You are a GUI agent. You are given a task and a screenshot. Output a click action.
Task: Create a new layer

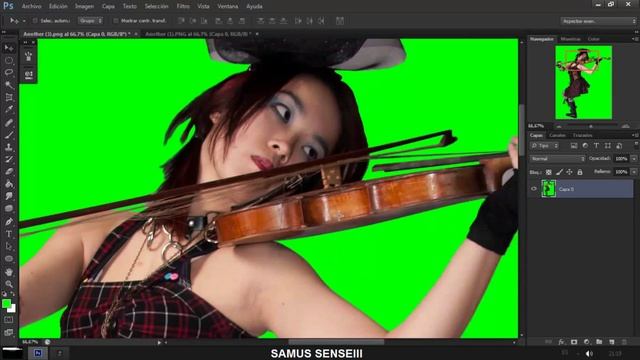pos(611,342)
